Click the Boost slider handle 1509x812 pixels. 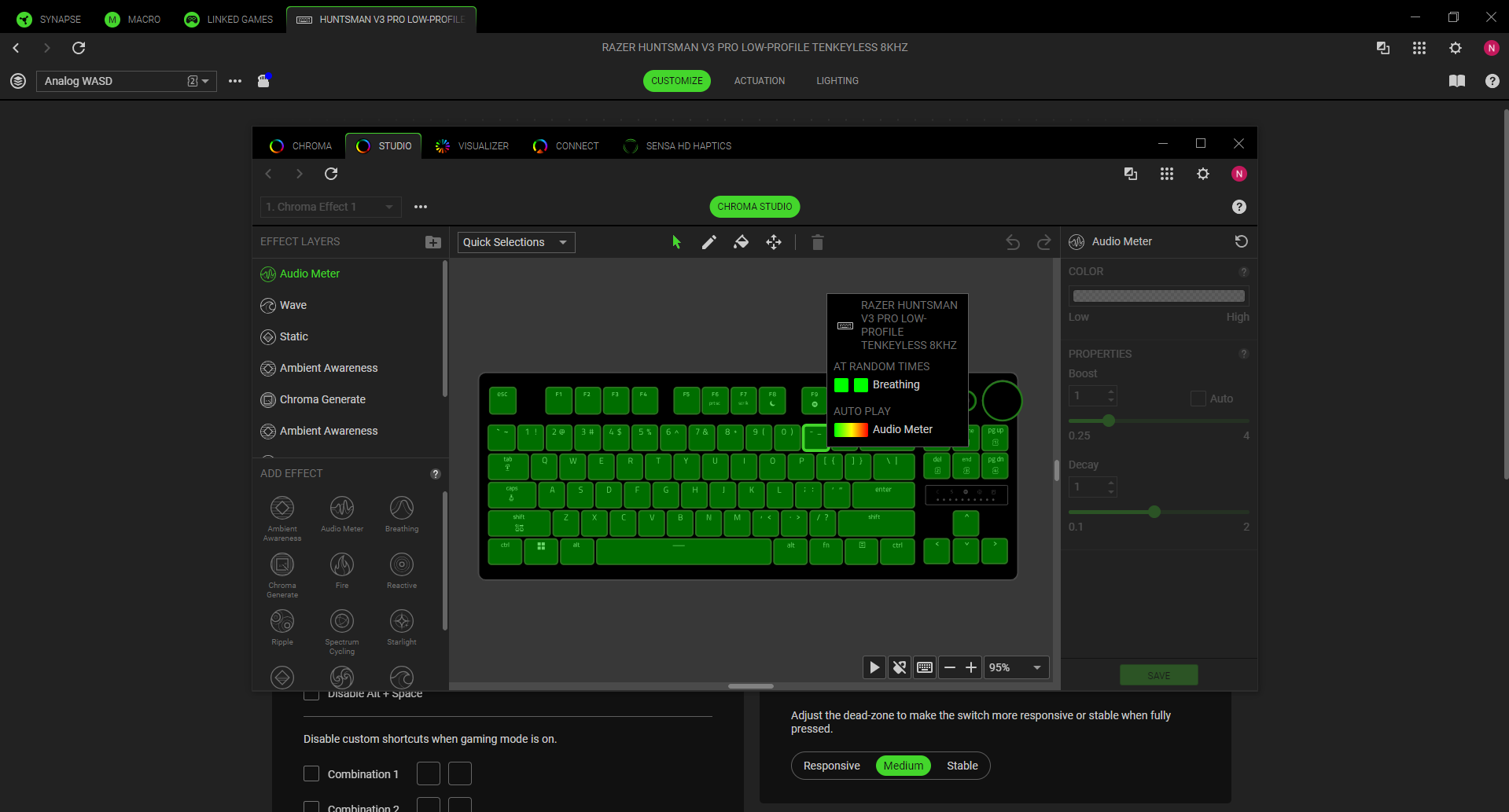[x=1109, y=421]
